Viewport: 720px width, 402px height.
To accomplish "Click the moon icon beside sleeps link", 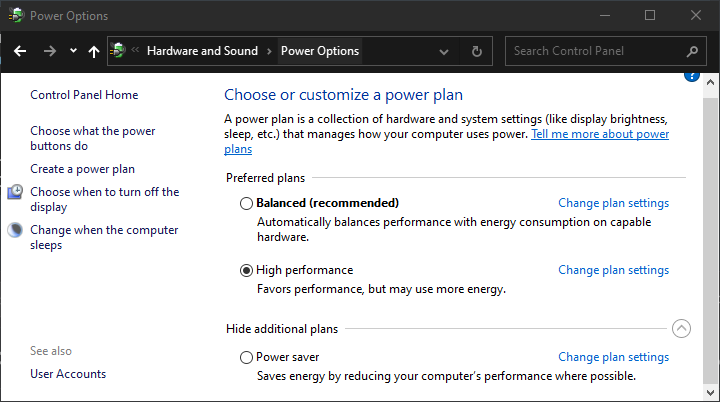I will [15, 230].
